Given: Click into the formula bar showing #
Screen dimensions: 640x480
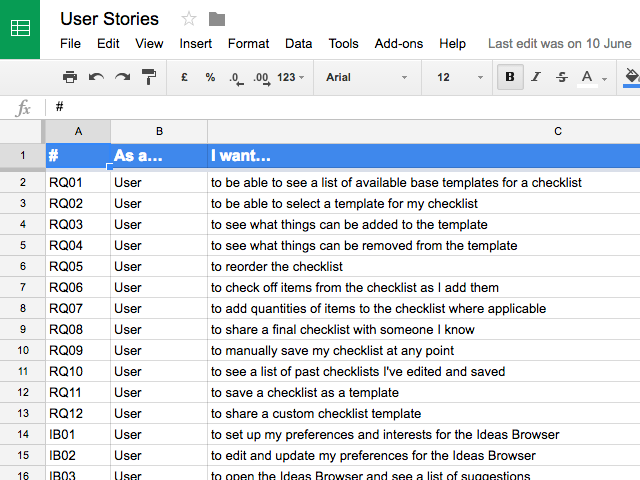Looking at the screenshot, I should point(343,107).
